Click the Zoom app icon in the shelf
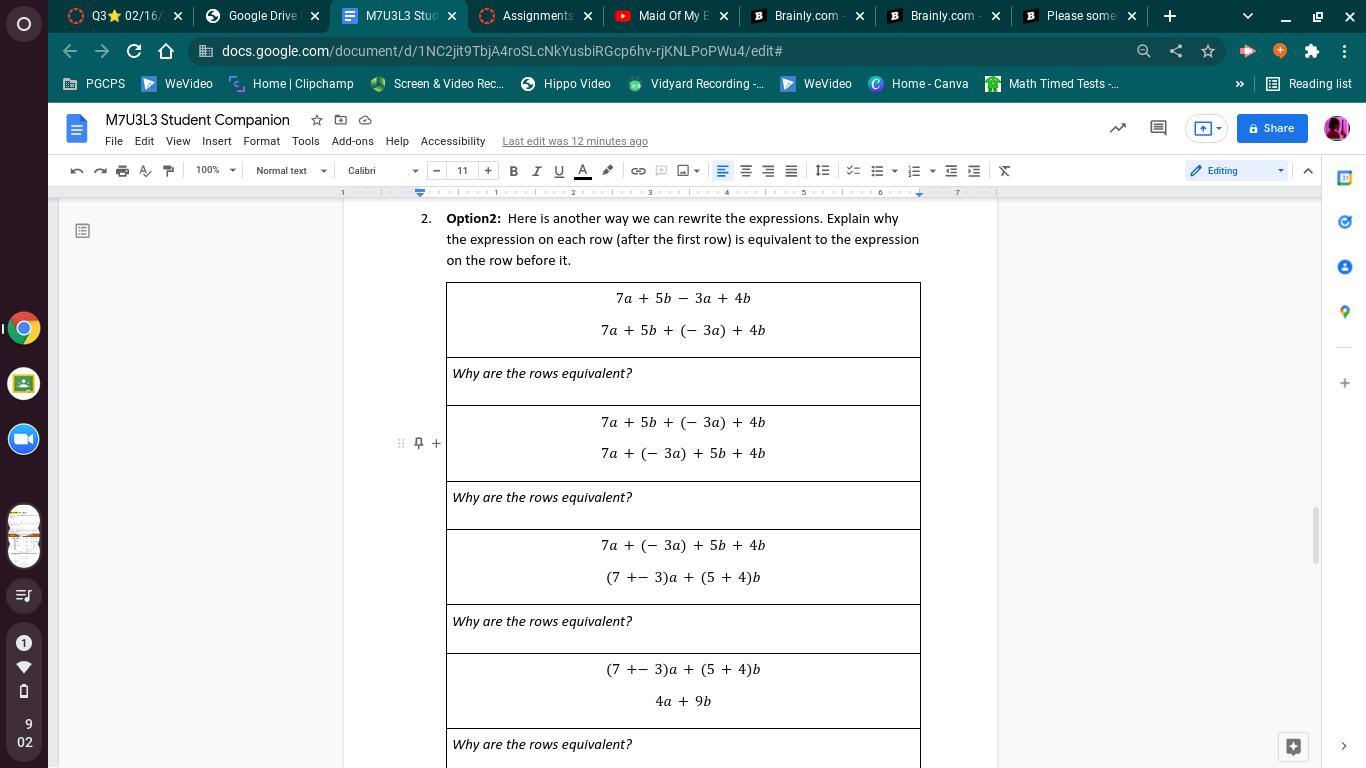 [x=24, y=439]
